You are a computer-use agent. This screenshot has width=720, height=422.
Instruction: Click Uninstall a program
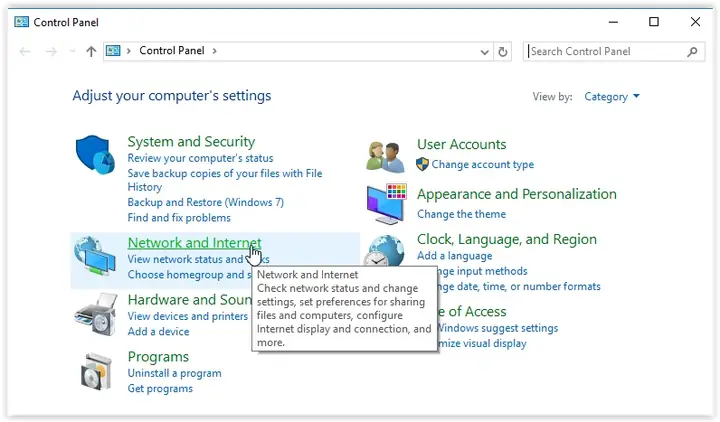[174, 373]
